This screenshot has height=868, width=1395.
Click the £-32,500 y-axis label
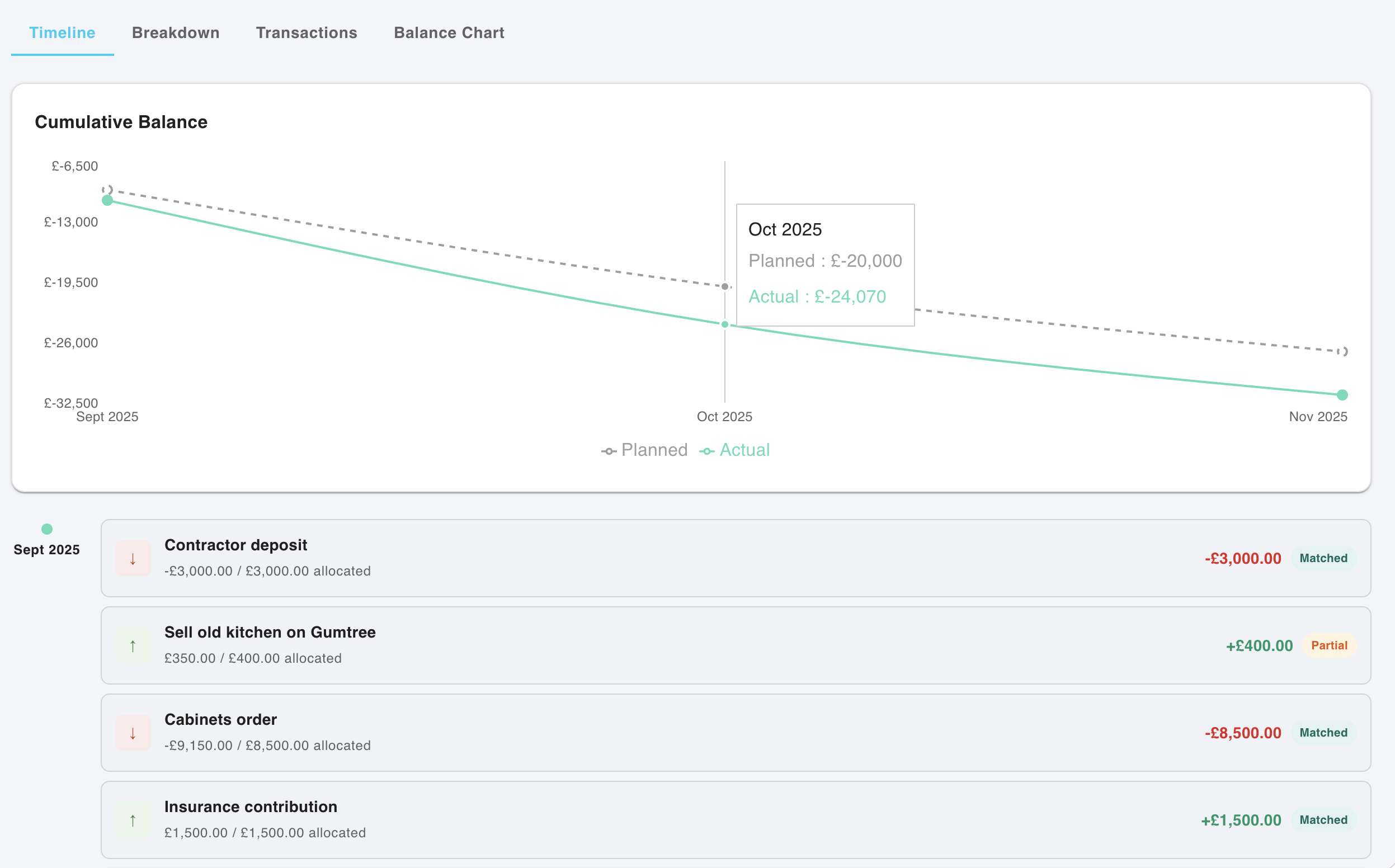pyautogui.click(x=71, y=403)
